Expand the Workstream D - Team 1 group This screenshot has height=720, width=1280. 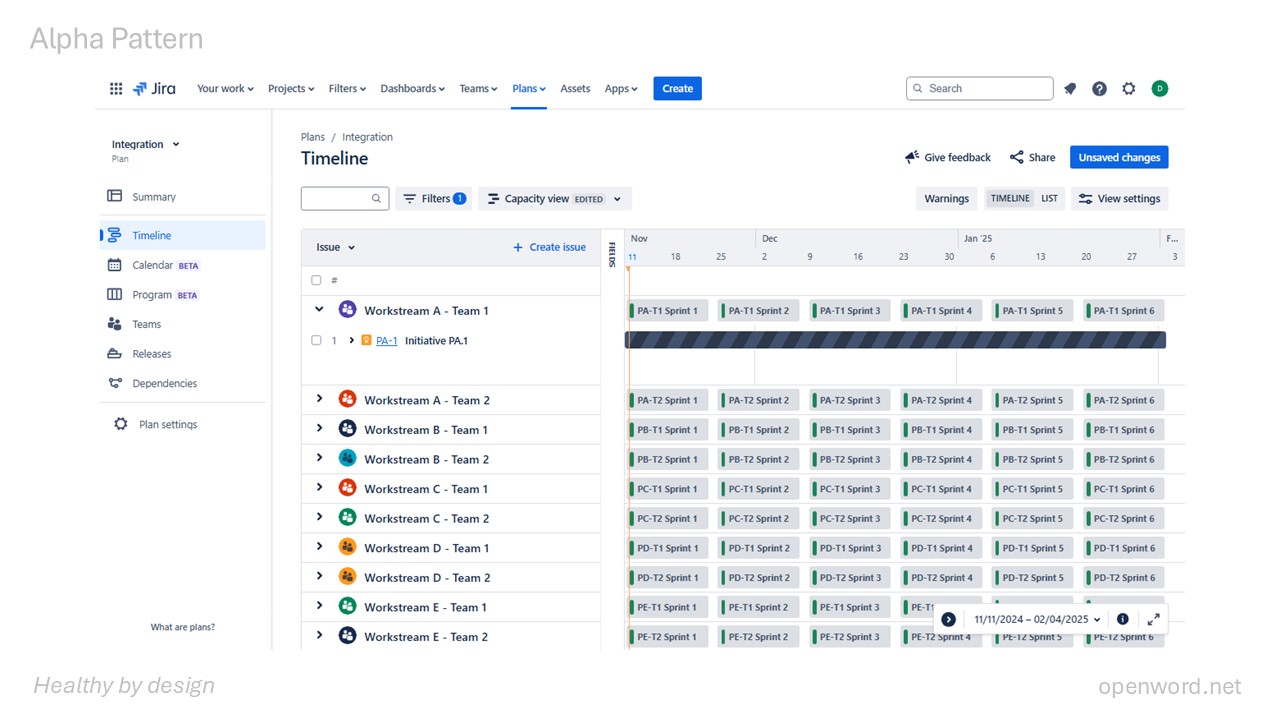coord(319,547)
